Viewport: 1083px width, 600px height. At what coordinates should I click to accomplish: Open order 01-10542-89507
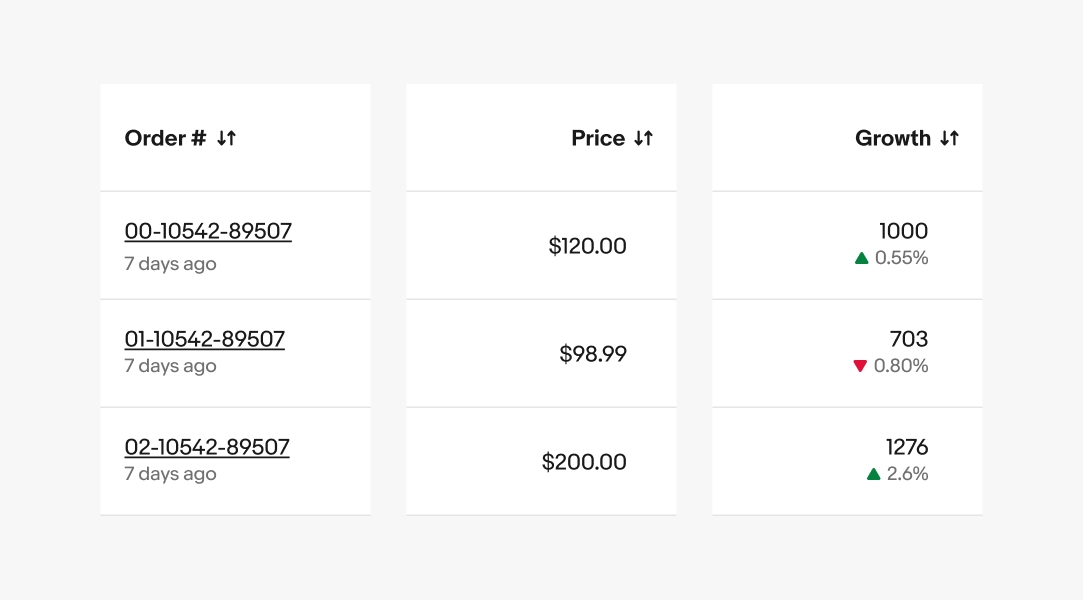(x=204, y=338)
